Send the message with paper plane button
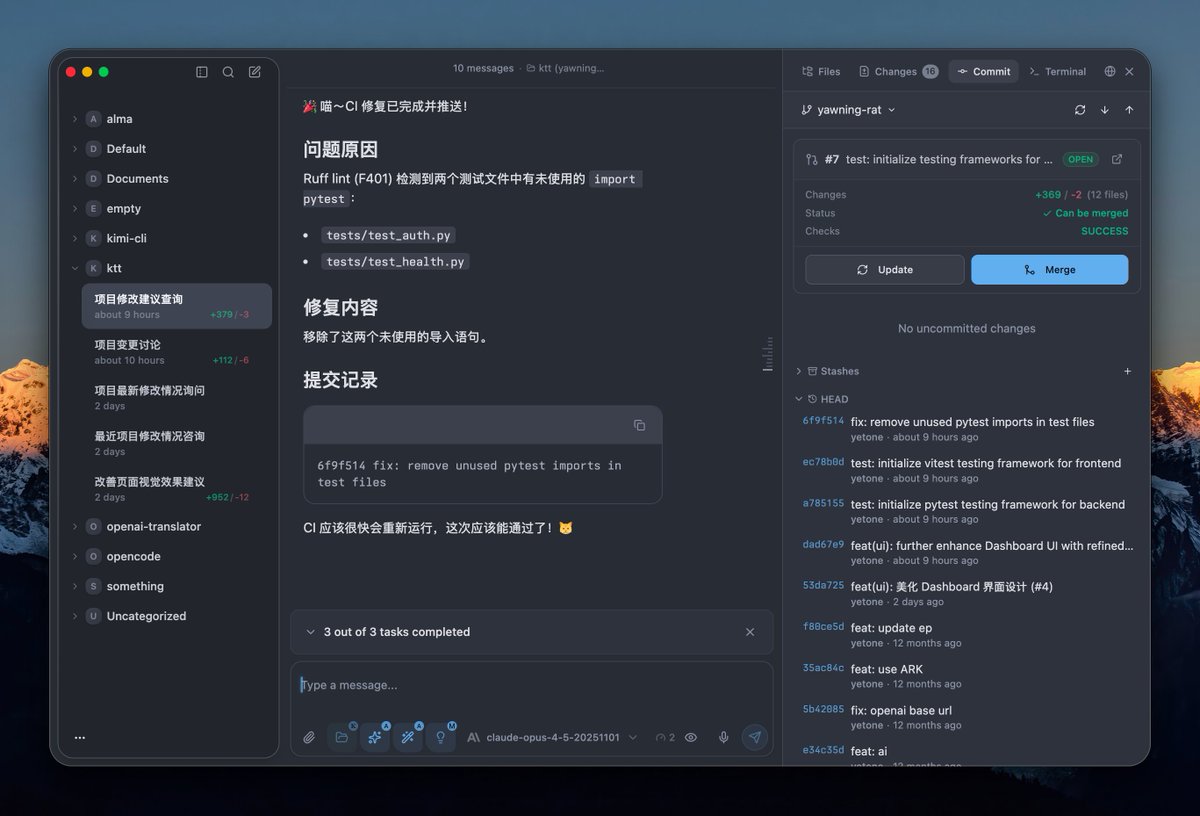1200x816 pixels. (x=755, y=737)
